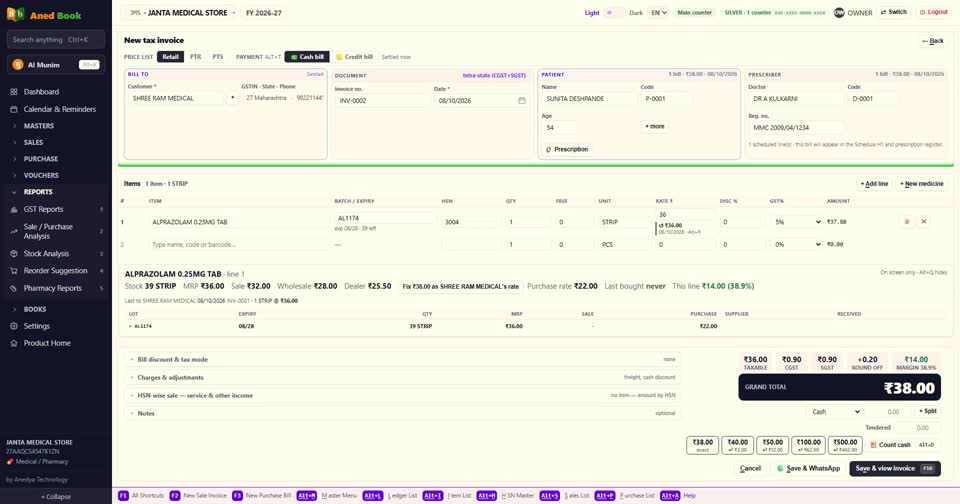Image resolution: width=960 pixels, height=504 pixels.
Task: Click the Cancel button
Action: [x=750, y=468]
